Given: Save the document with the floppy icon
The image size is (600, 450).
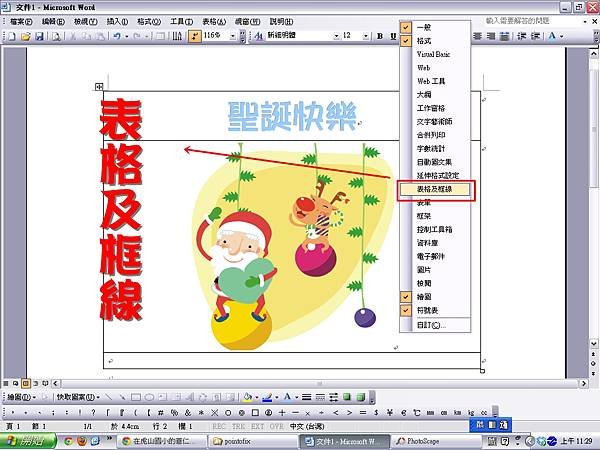Looking at the screenshot, I should 39,36.
